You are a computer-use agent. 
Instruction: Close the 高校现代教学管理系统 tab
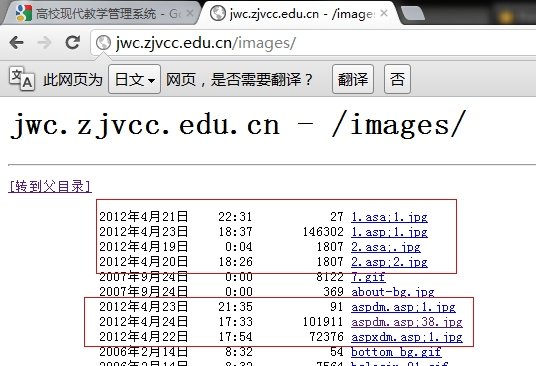[x=190, y=13]
